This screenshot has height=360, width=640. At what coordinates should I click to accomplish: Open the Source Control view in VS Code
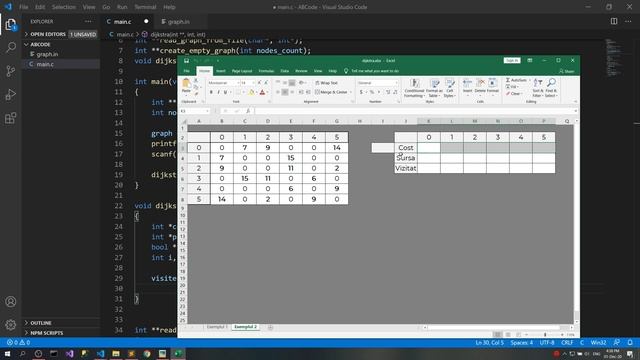[x=11, y=71]
